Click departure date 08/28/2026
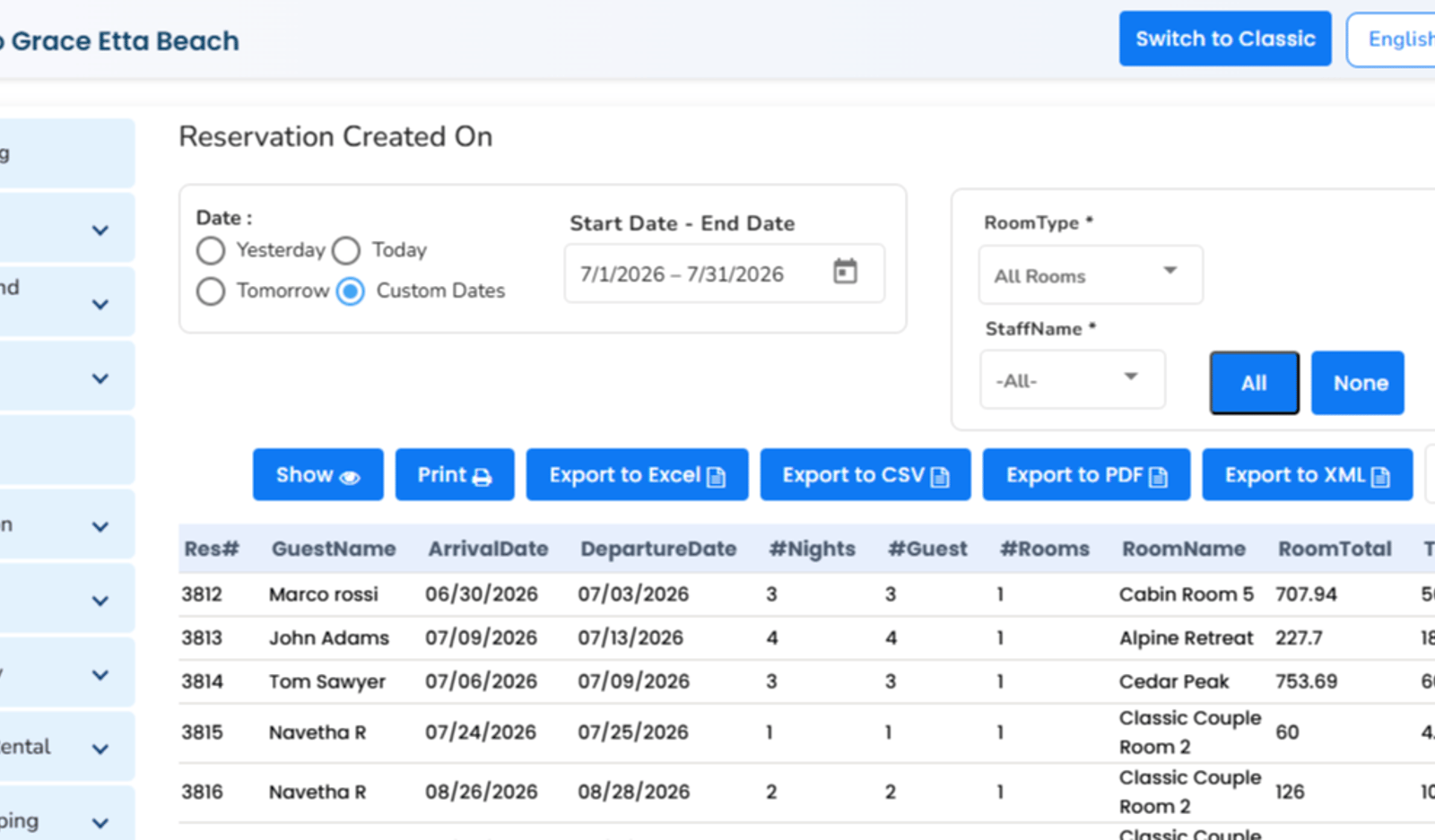The height and width of the screenshot is (840, 1435). click(x=633, y=792)
